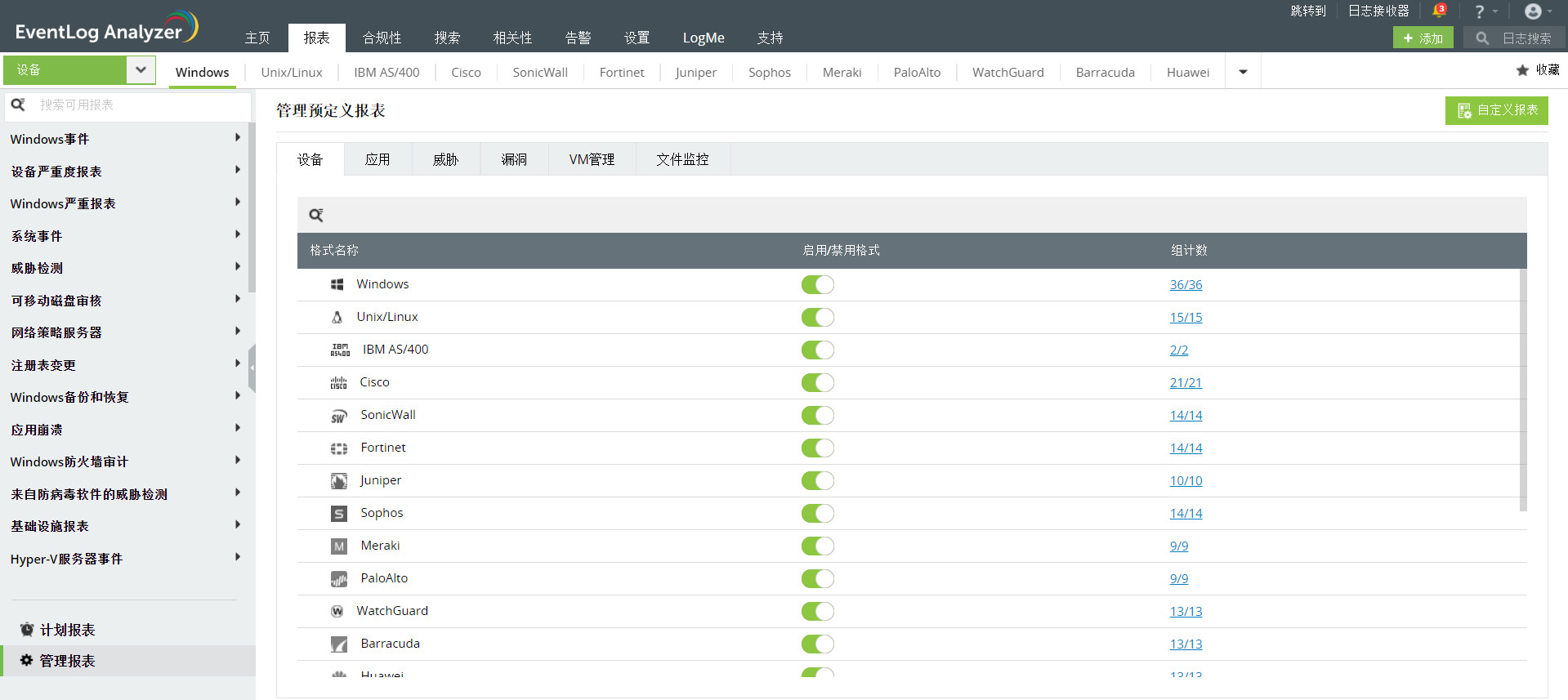Viewport: 1568px width, 700px height.
Task: Click the Cisco logo icon in the table
Action: point(338,382)
